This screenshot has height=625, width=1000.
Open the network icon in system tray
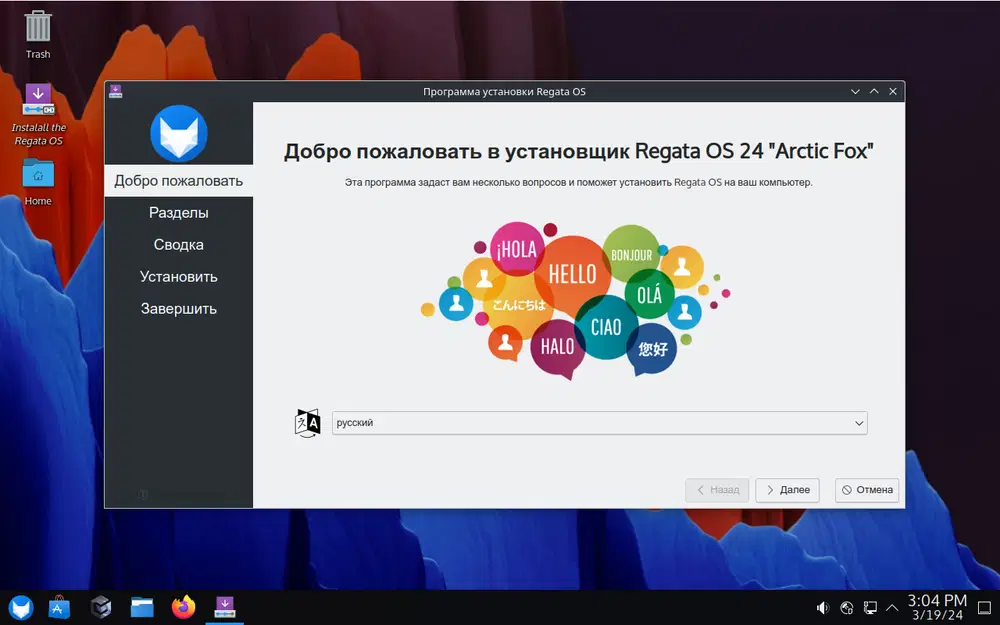point(846,608)
